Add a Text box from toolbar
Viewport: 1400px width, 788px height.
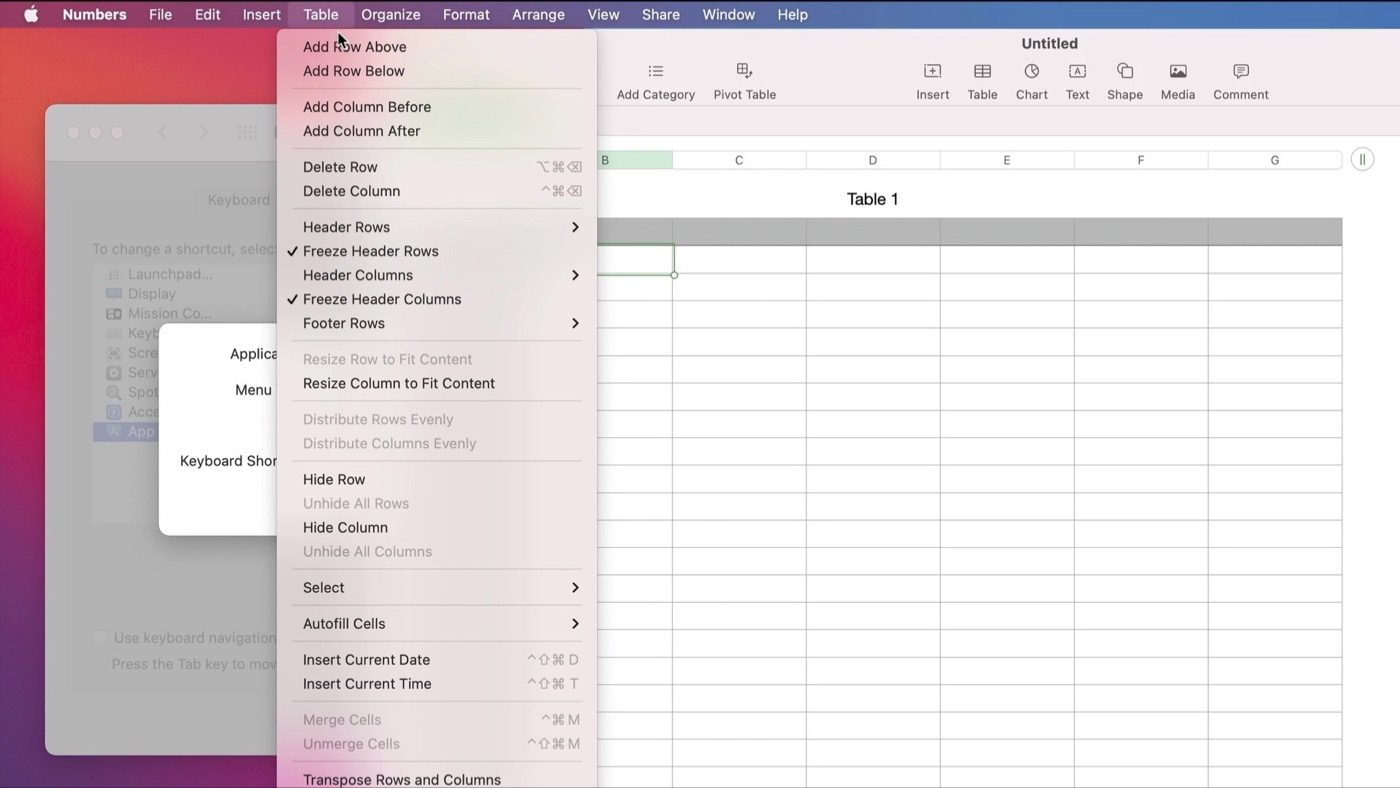(x=1077, y=72)
